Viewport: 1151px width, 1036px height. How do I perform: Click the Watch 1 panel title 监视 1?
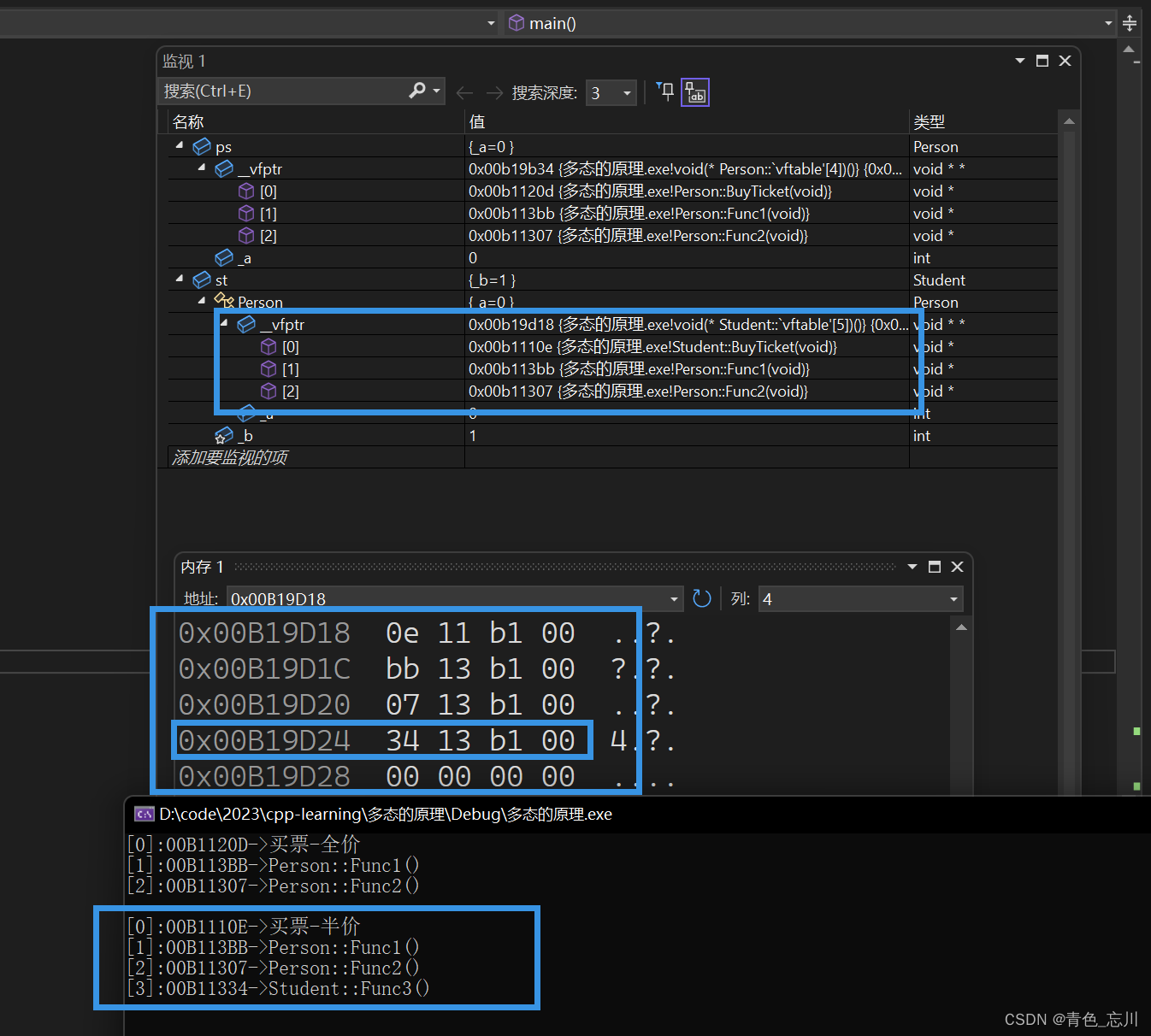pyautogui.click(x=184, y=62)
